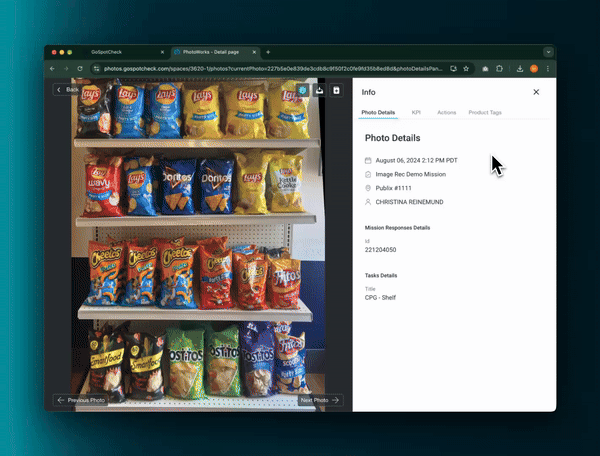
Task: Close the Info panel
Action: (536, 92)
